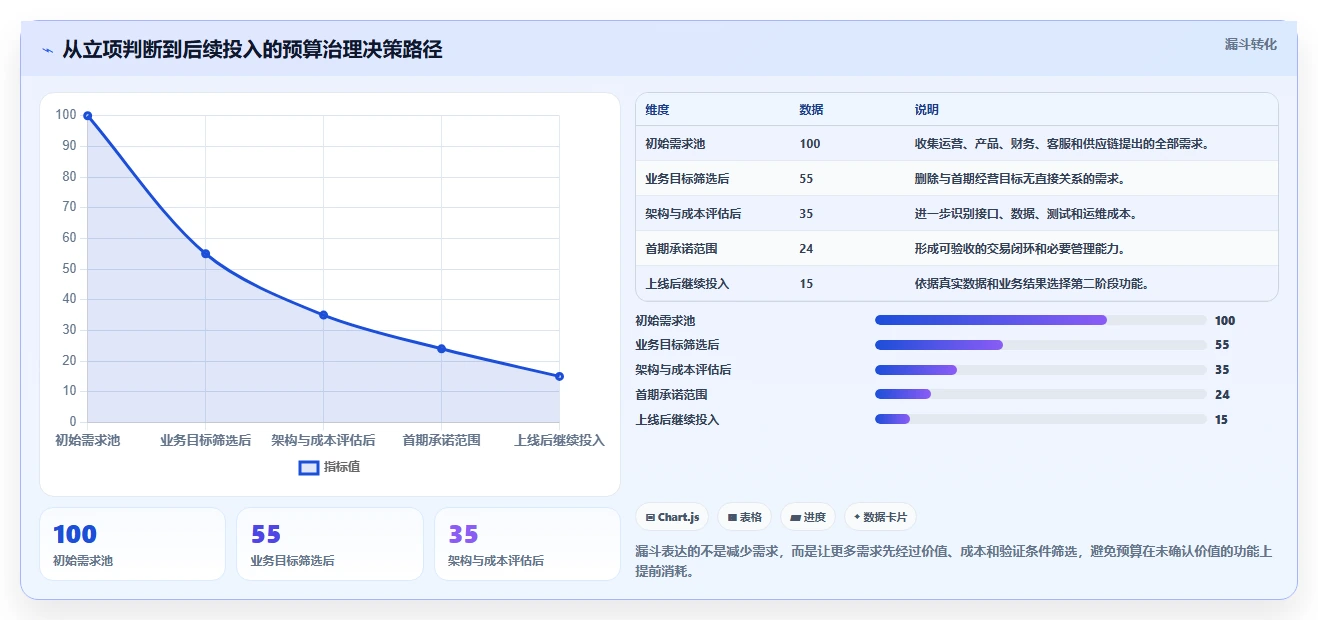
Task: Click the chart data point at value 35
Action: click(x=323, y=315)
